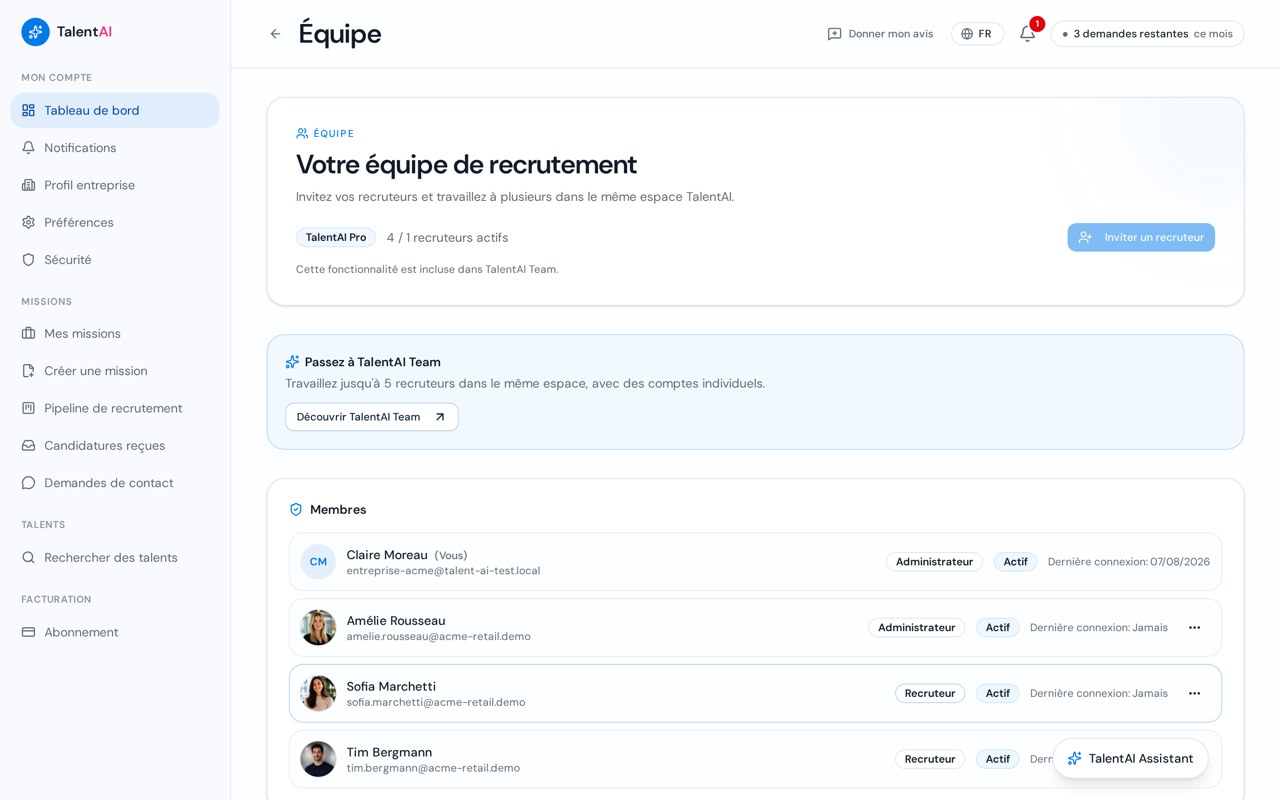Open Profil entreprise page
This screenshot has width=1280, height=800.
(x=115, y=185)
